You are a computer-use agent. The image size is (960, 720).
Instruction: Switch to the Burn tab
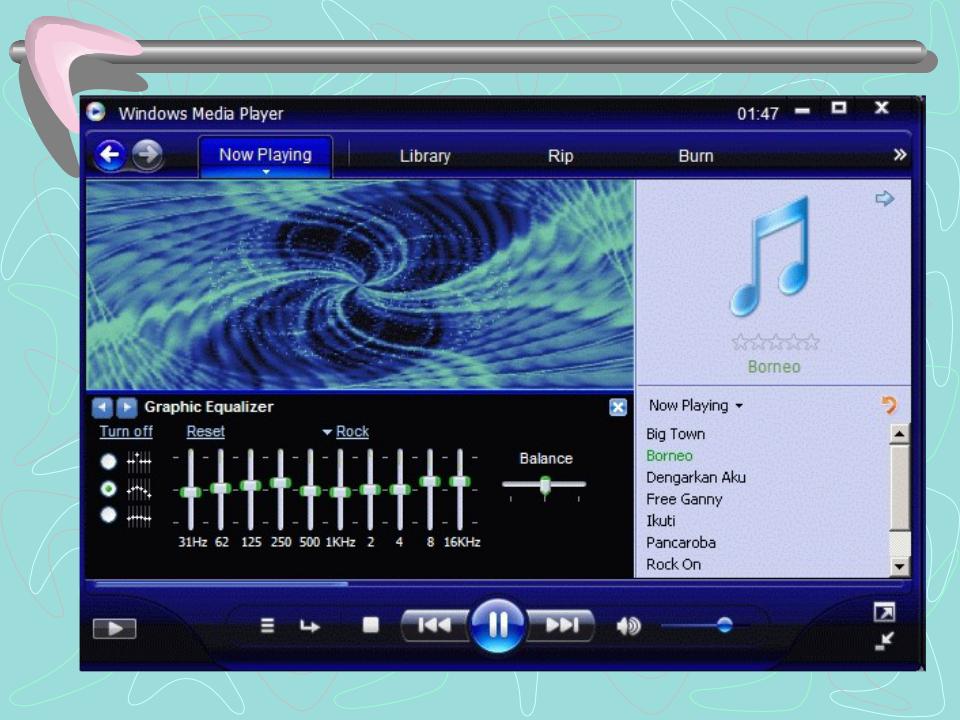point(696,156)
